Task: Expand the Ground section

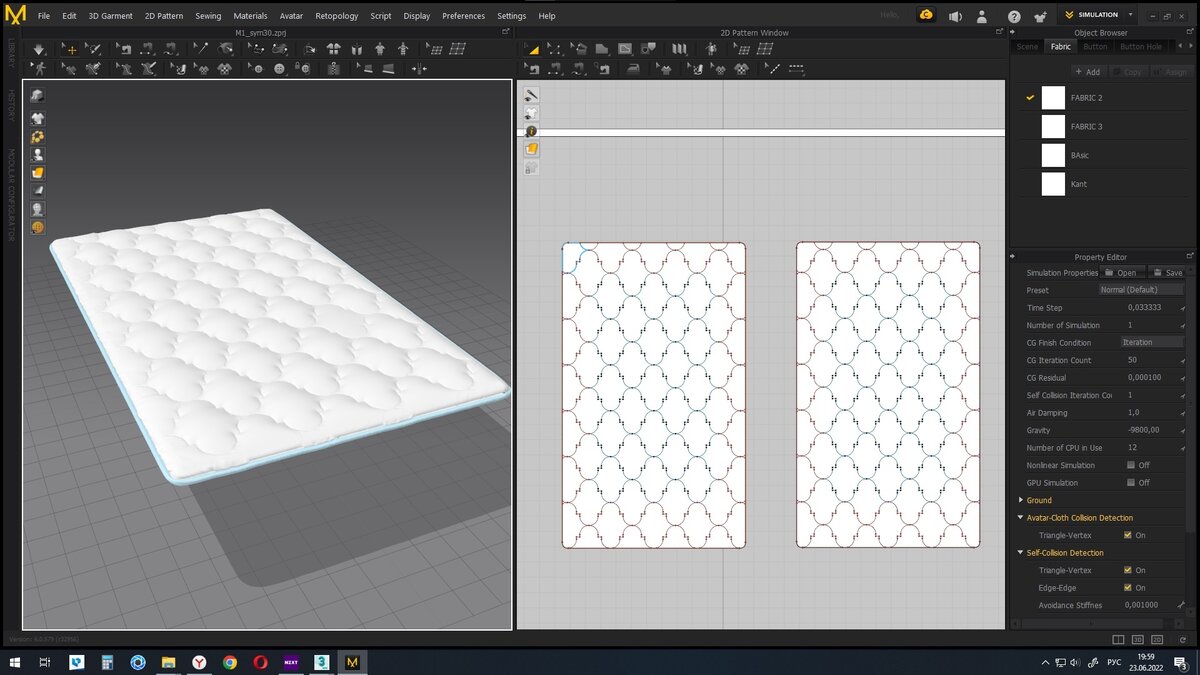Action: 1021,500
